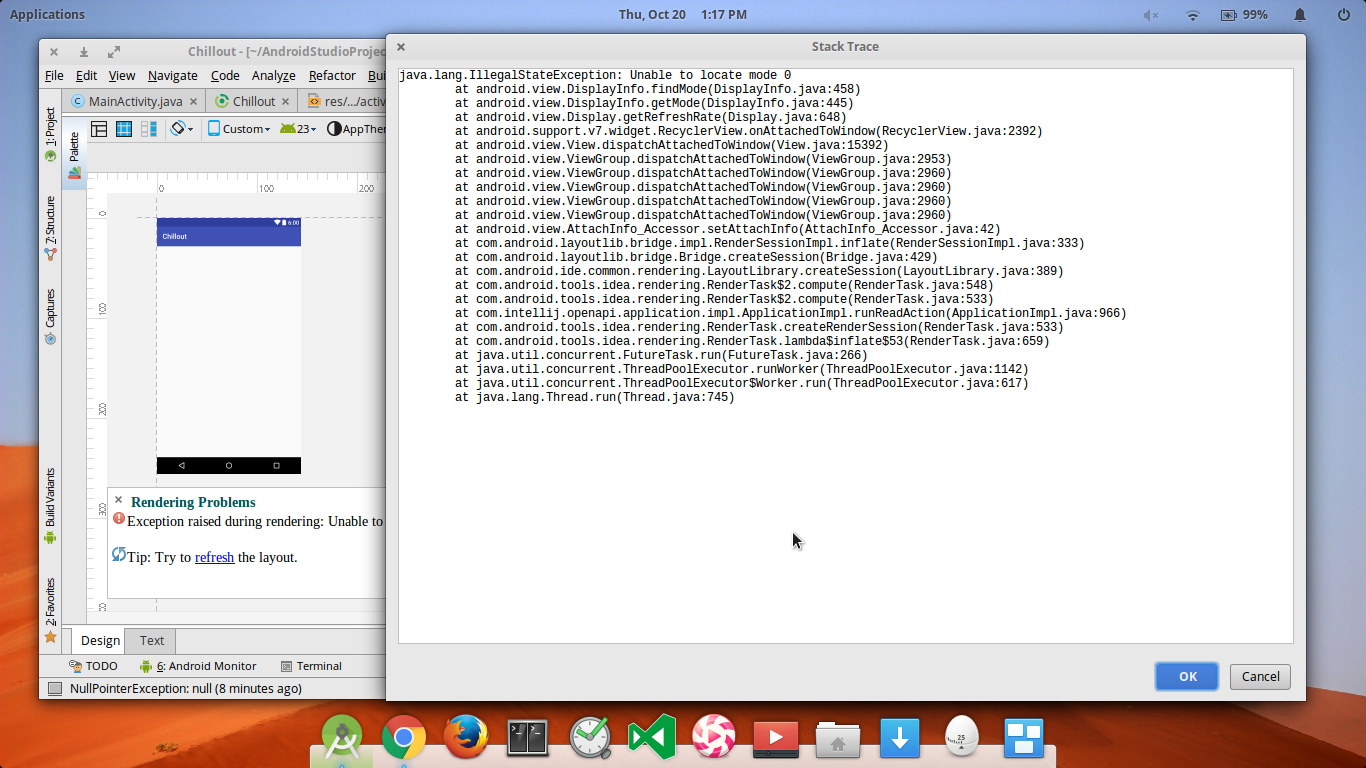The height and width of the screenshot is (768, 1366).
Task: Select the Blueprint view icon
Action: (124, 129)
